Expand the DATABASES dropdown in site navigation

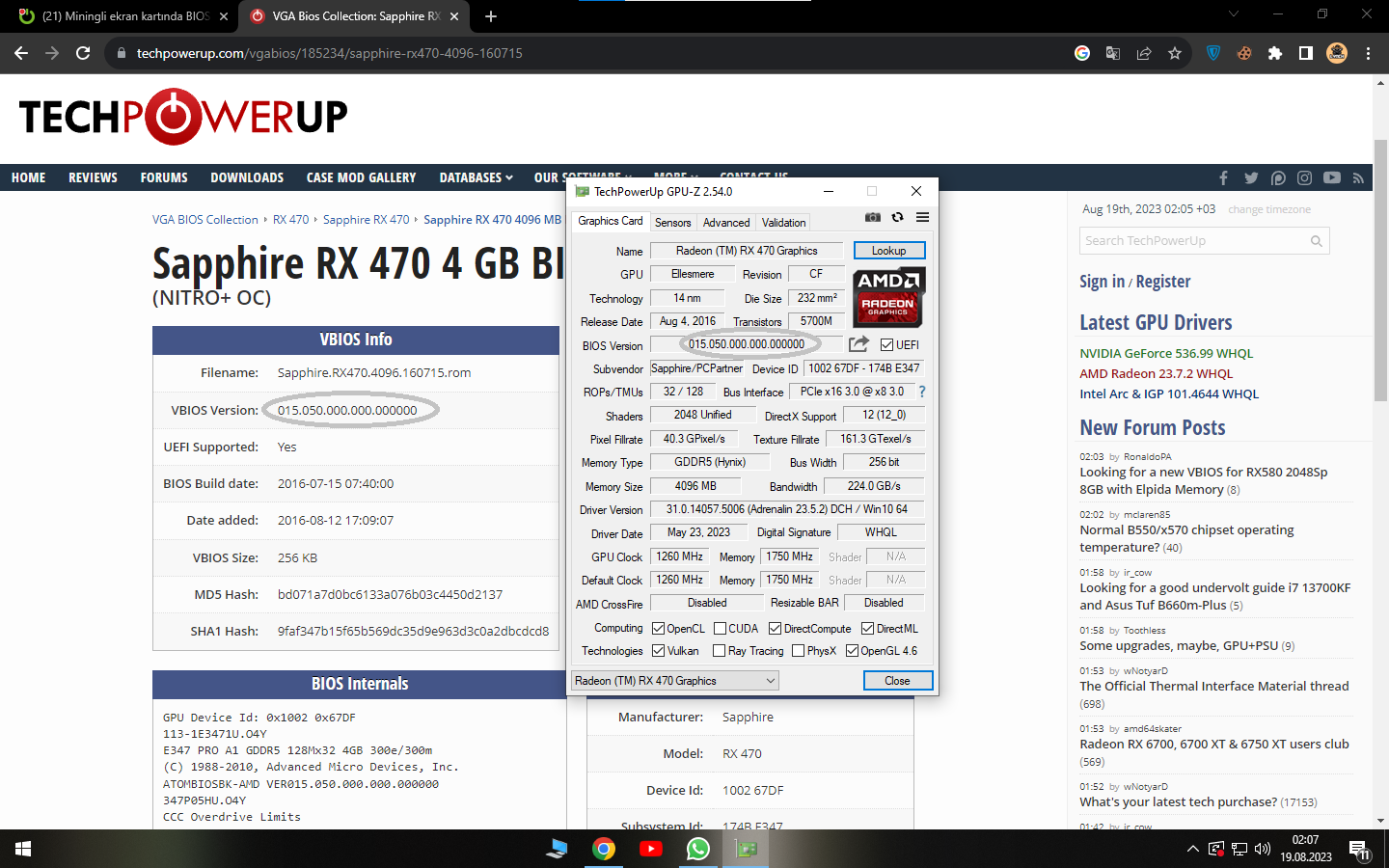coord(476,177)
